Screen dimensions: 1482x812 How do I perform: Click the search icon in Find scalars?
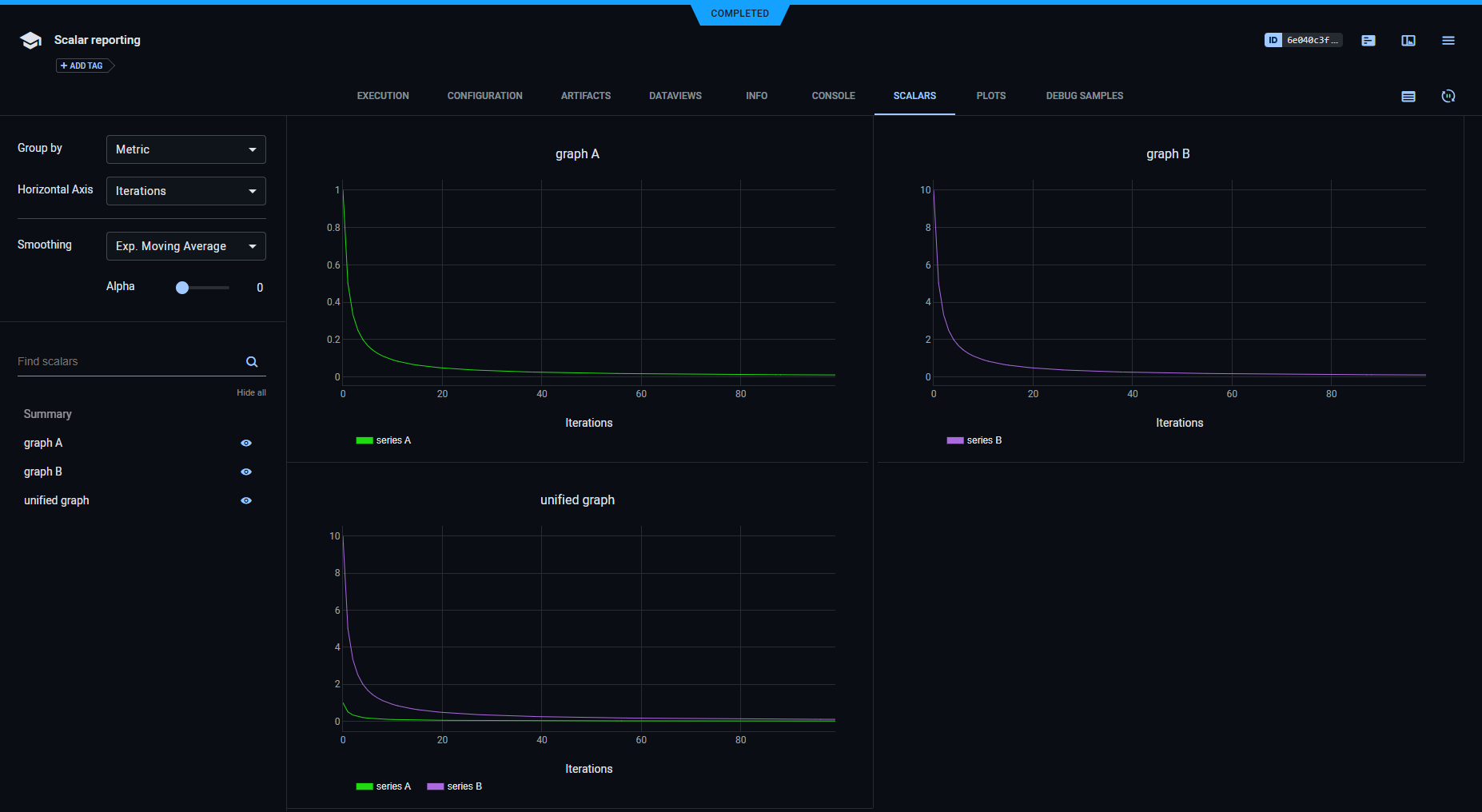click(x=252, y=361)
